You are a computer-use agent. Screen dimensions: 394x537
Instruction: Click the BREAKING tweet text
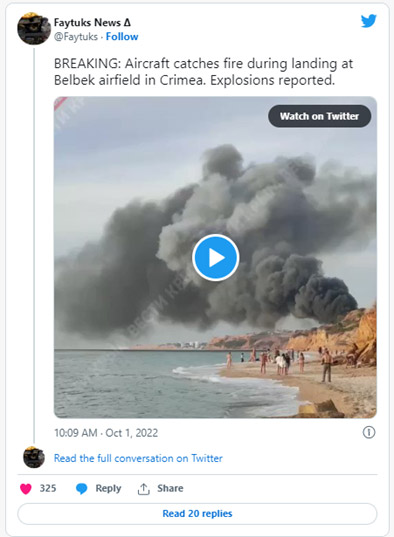pos(203,72)
